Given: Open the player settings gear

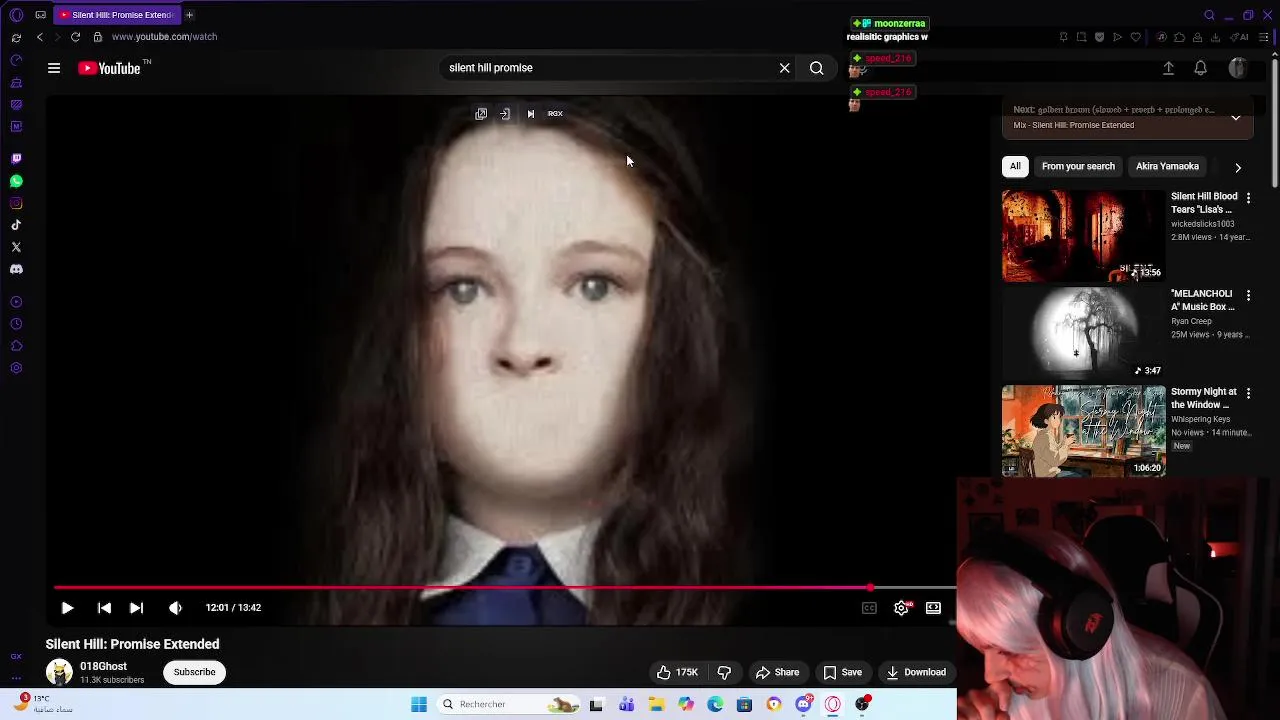Looking at the screenshot, I should [x=901, y=608].
